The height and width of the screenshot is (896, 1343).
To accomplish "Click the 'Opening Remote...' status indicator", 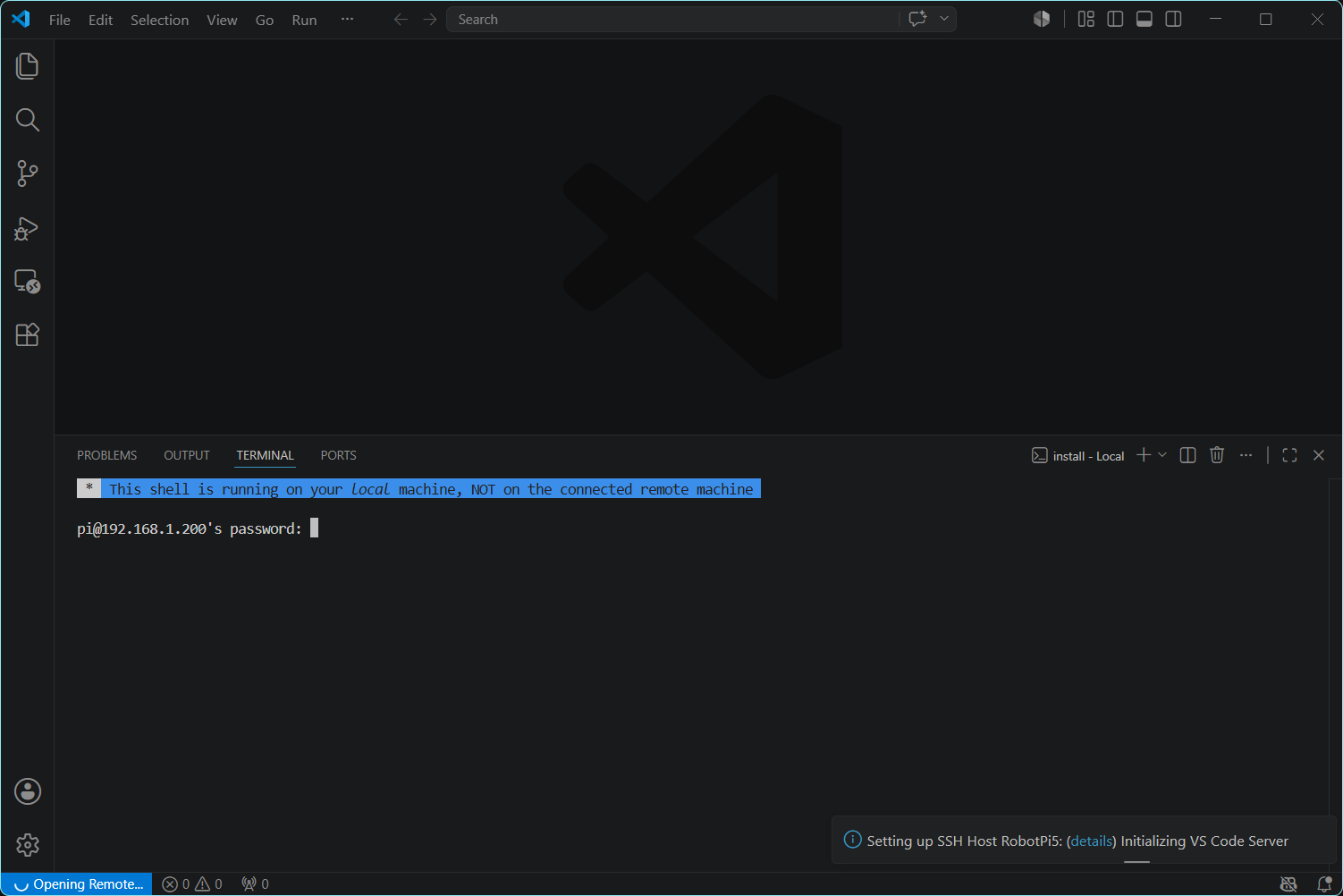I will coord(78,884).
